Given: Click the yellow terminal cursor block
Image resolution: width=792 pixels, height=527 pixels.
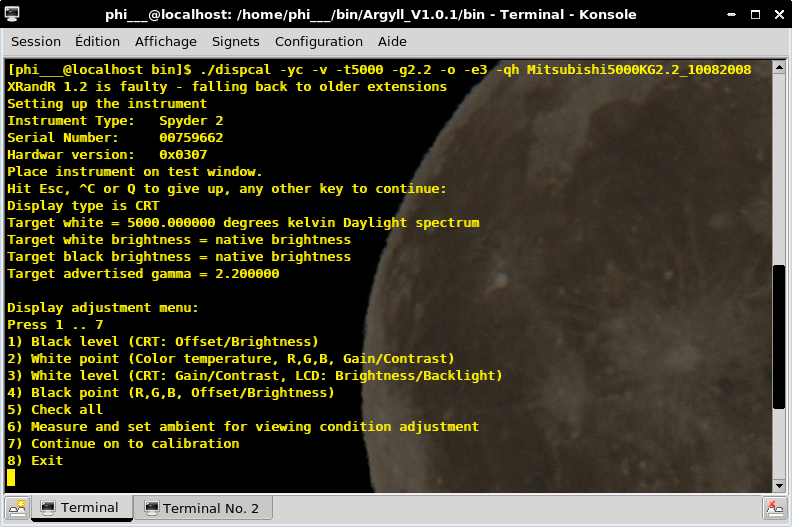Looking at the screenshot, I should click(11, 477).
